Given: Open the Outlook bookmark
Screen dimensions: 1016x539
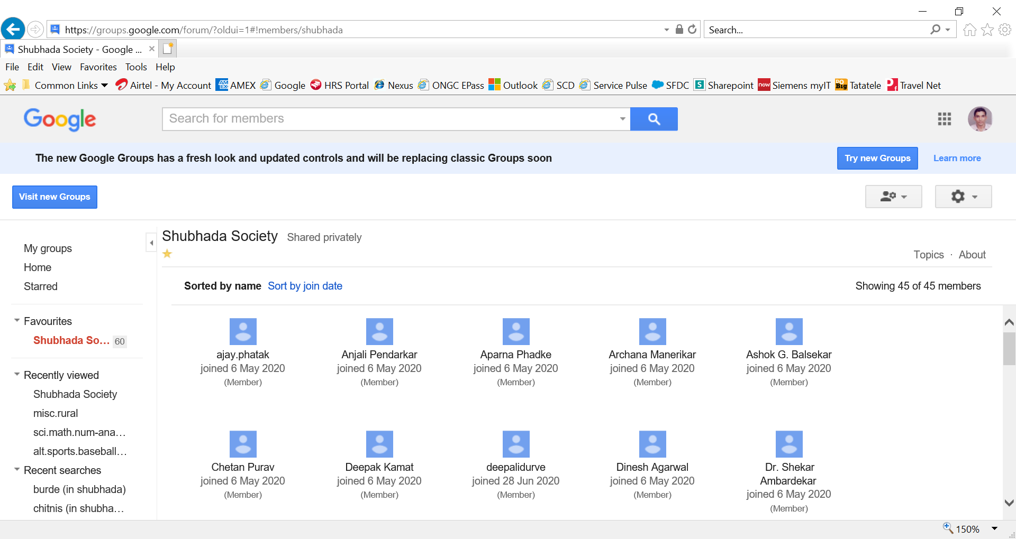Looking at the screenshot, I should (x=513, y=85).
